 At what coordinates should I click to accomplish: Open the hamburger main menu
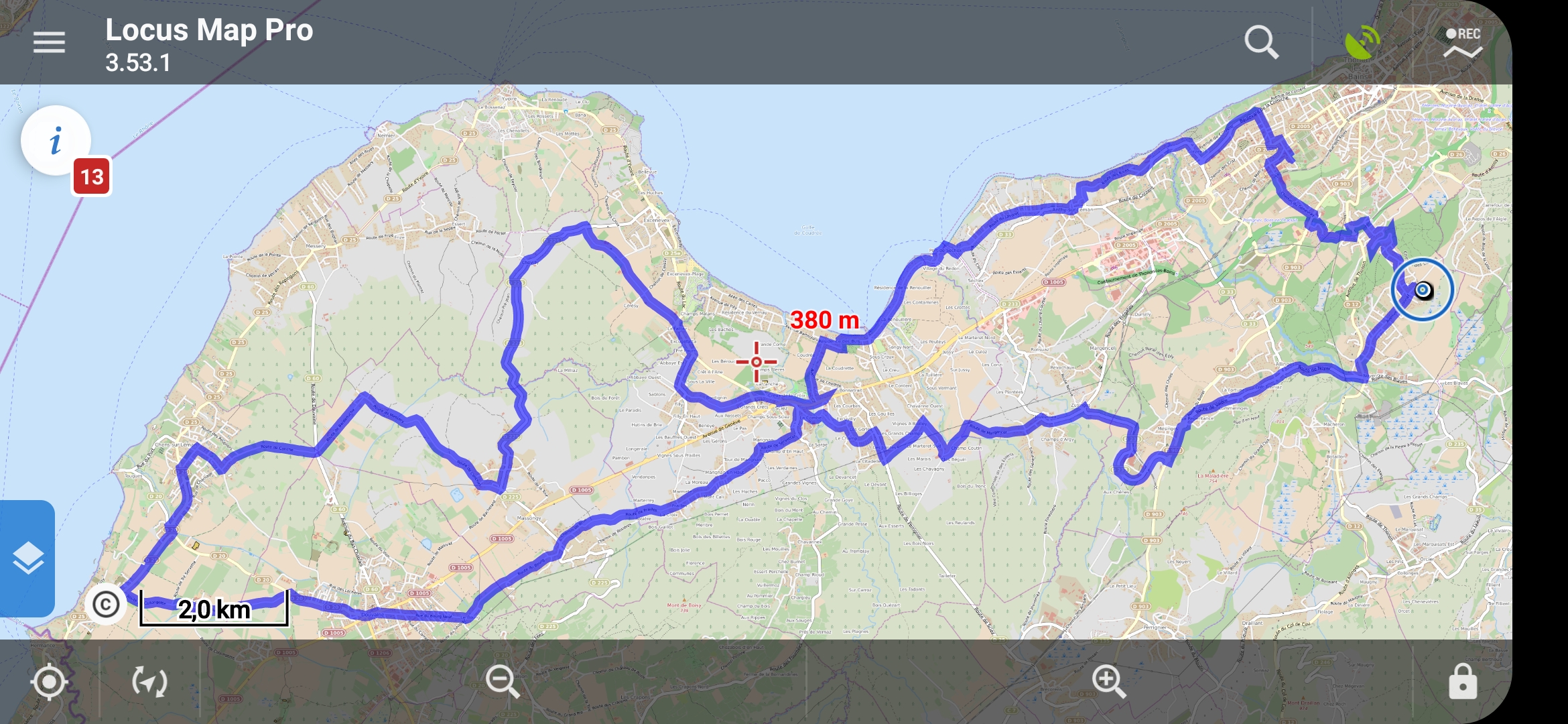[x=49, y=42]
